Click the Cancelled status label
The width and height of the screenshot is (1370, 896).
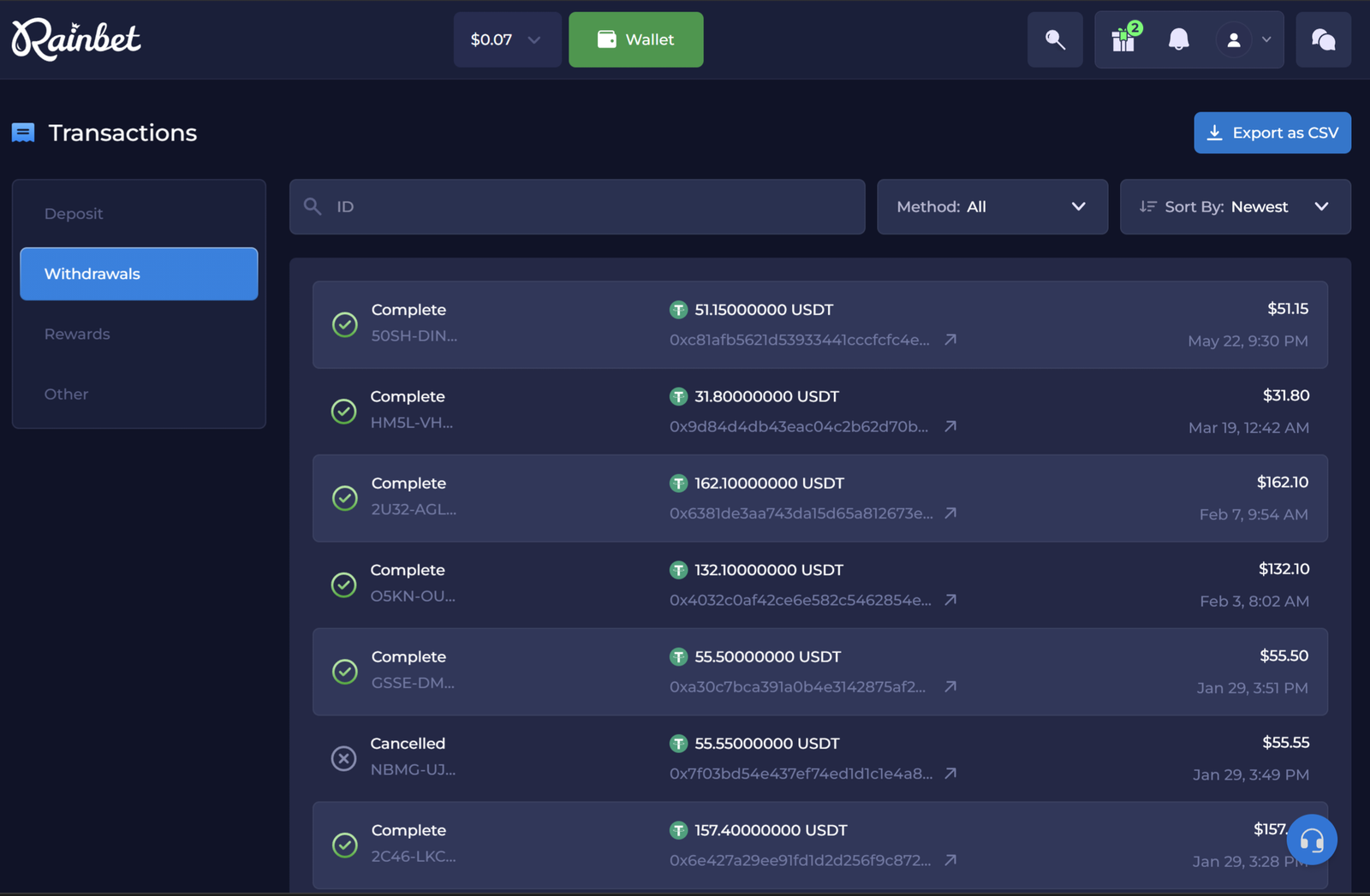point(408,744)
